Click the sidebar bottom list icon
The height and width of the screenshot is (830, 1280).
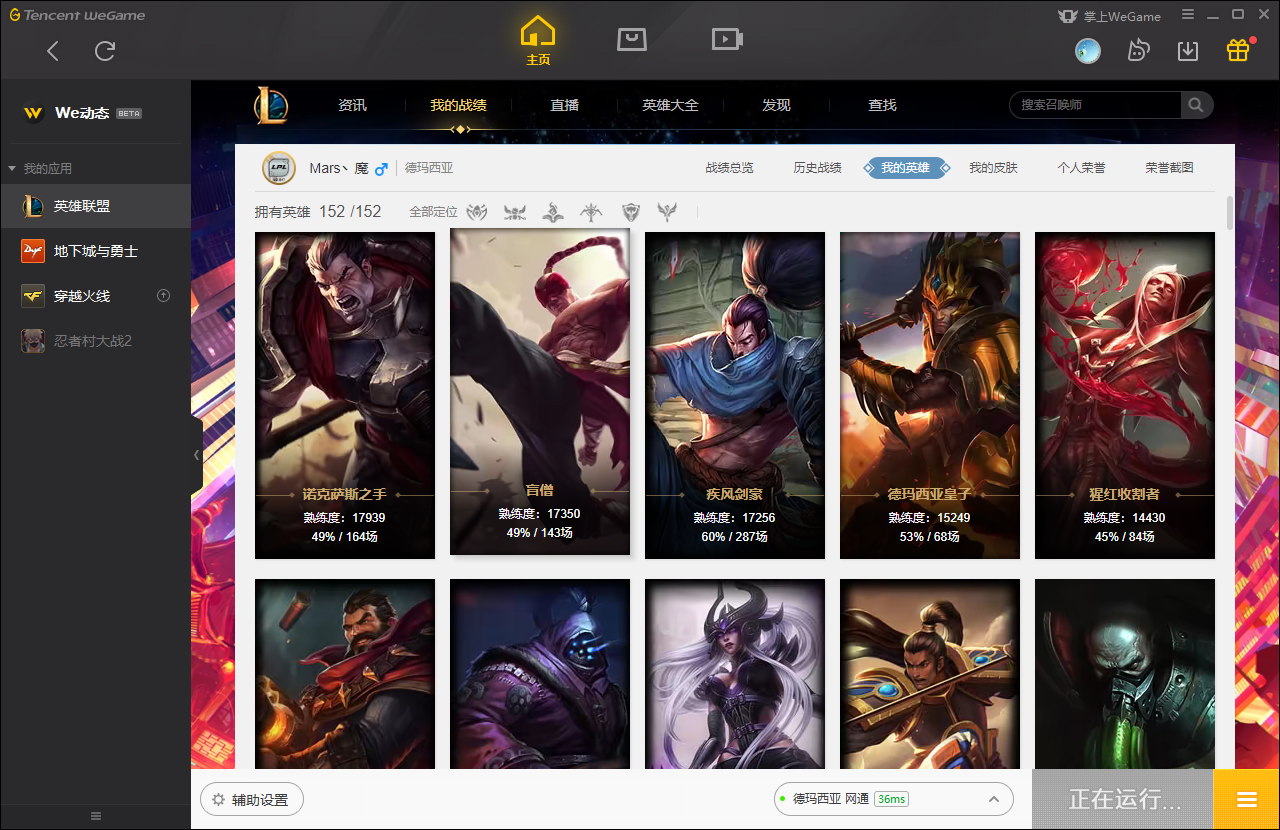(96, 816)
